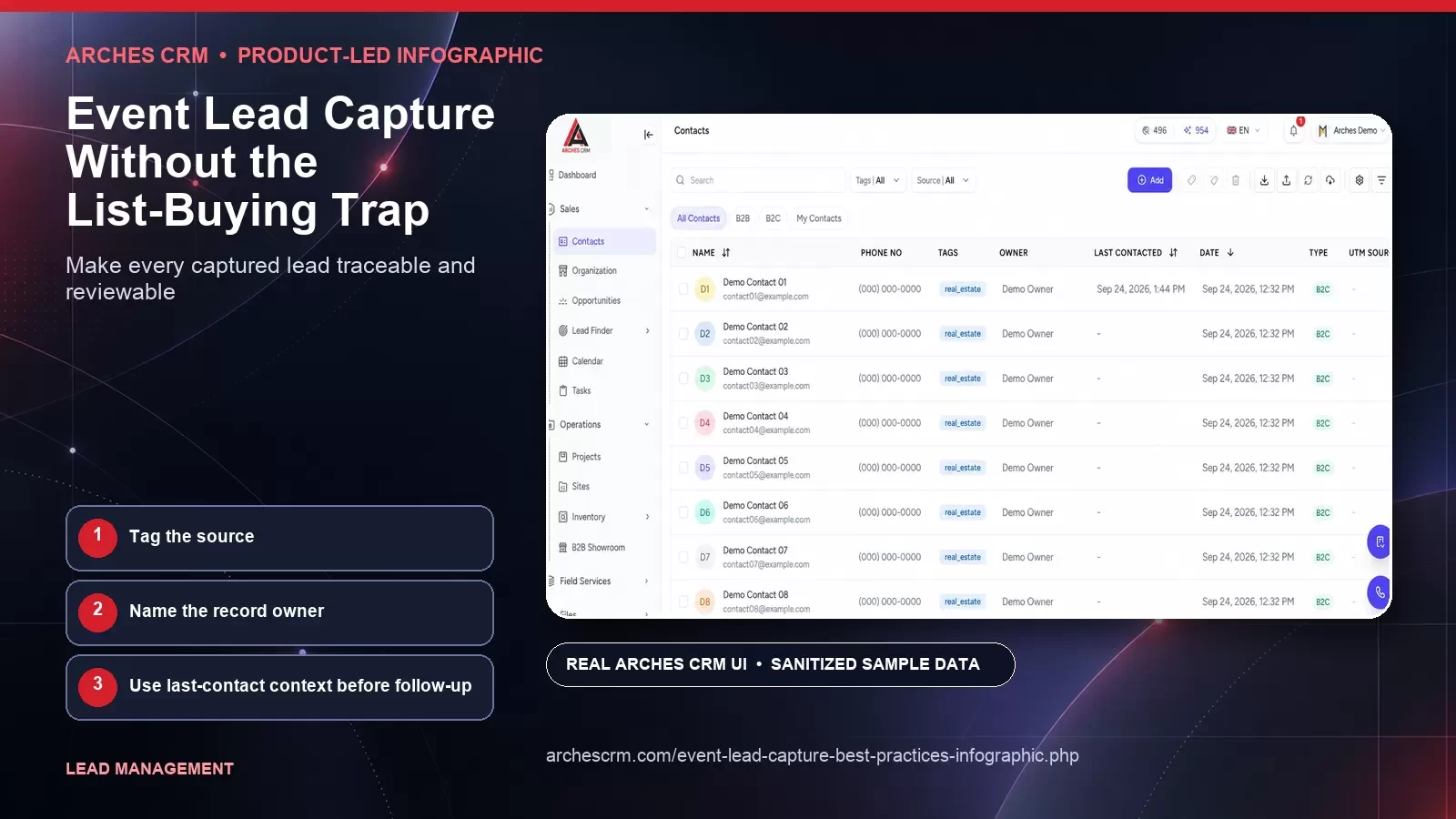Expand the Inventory submenu

[647, 517]
